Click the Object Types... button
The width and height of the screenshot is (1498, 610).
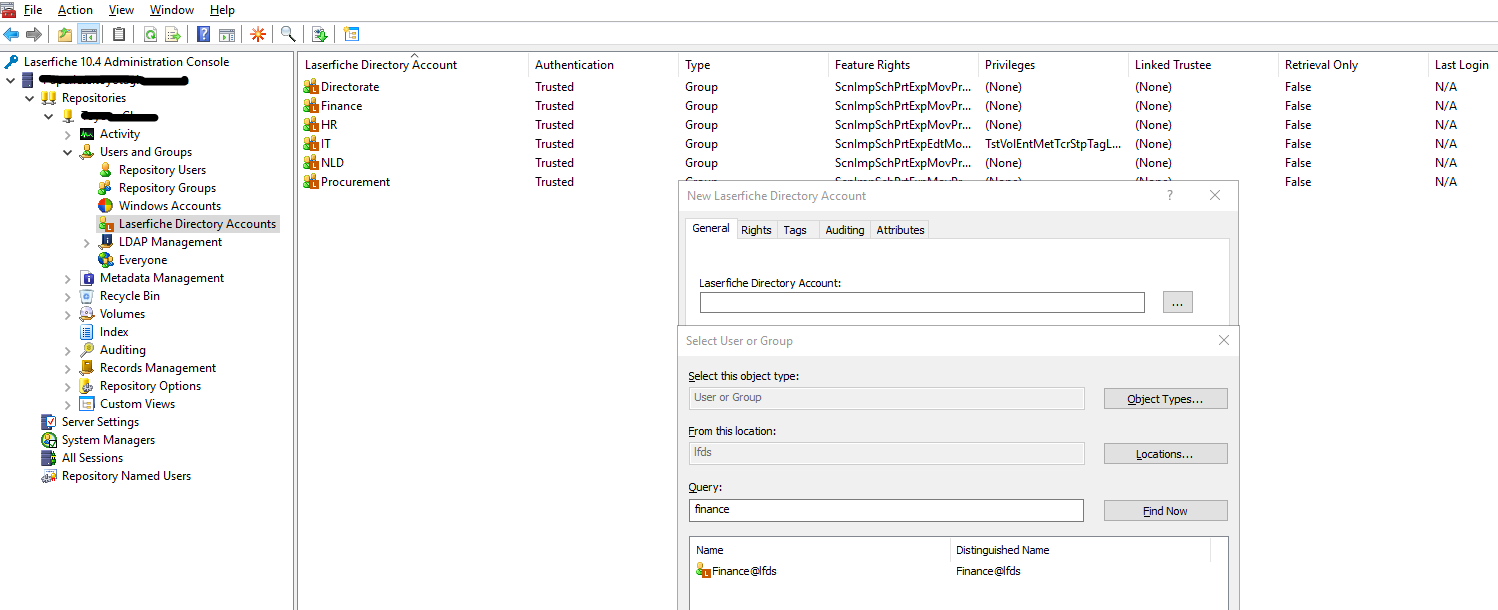click(1165, 399)
